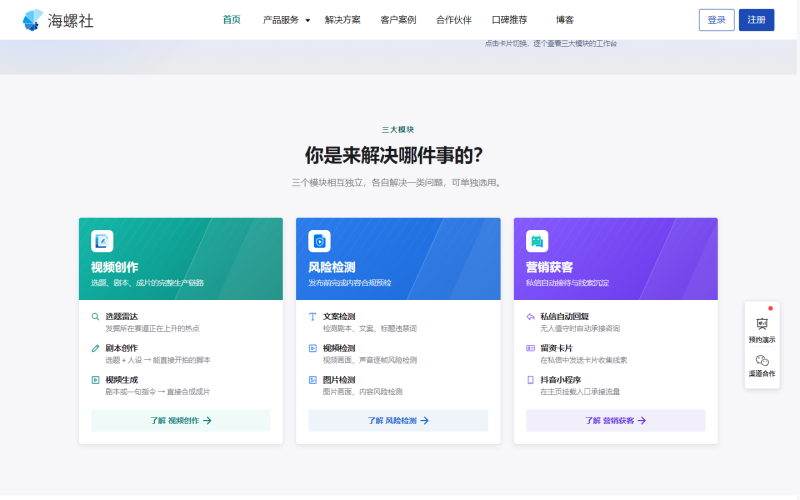Viewport: 800px width, 500px height.
Task: Click the 文案检测 text icon
Action: (313, 316)
